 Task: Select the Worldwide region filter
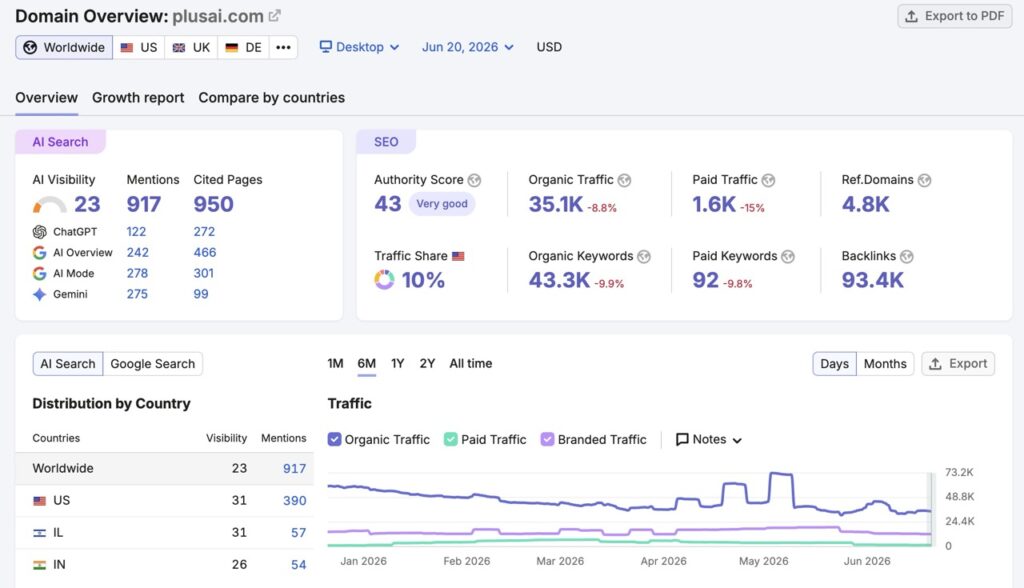(x=64, y=47)
